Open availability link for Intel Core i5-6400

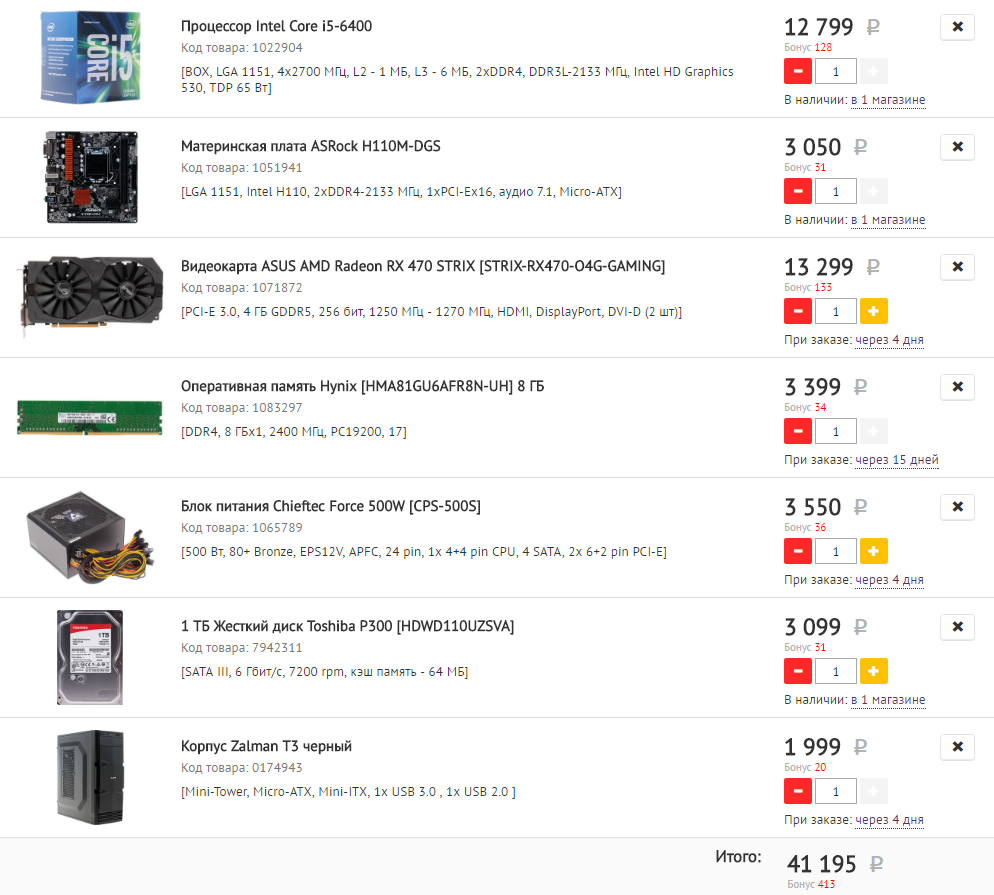(x=888, y=100)
